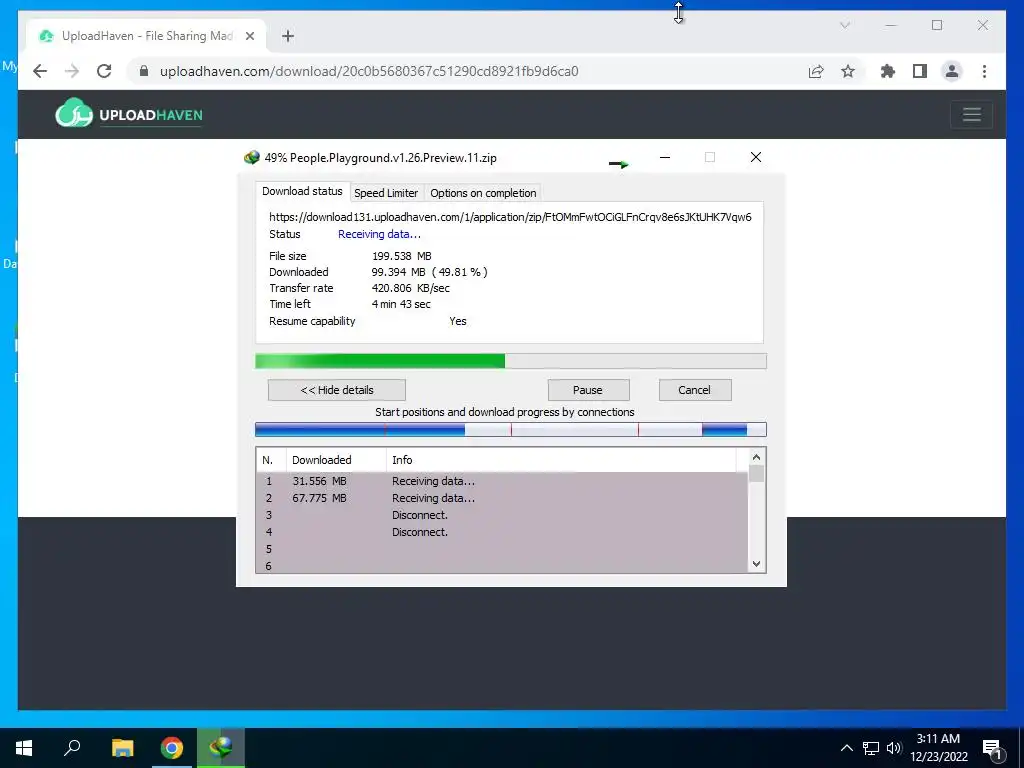
Task: Go forward in the Chrome browser
Action: tap(72, 71)
